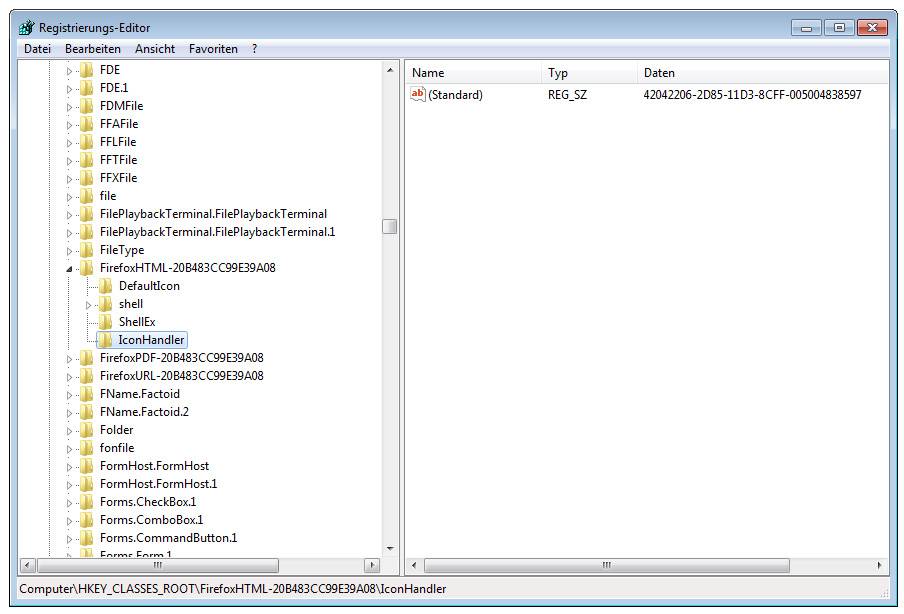This screenshot has height=614, width=904.
Task: Expand the shell subkey
Action: click(89, 304)
